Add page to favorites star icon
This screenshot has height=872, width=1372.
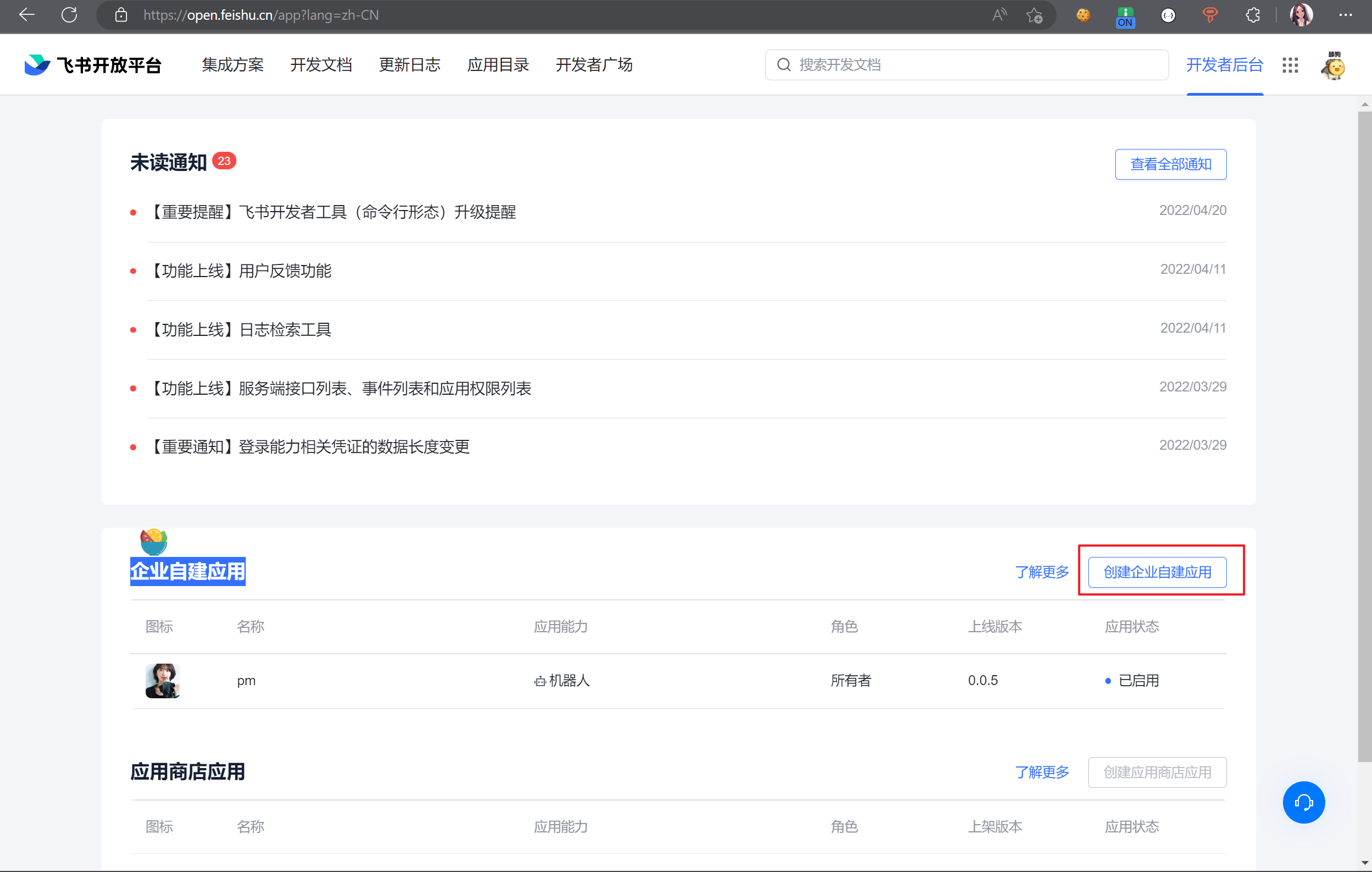(x=1034, y=15)
